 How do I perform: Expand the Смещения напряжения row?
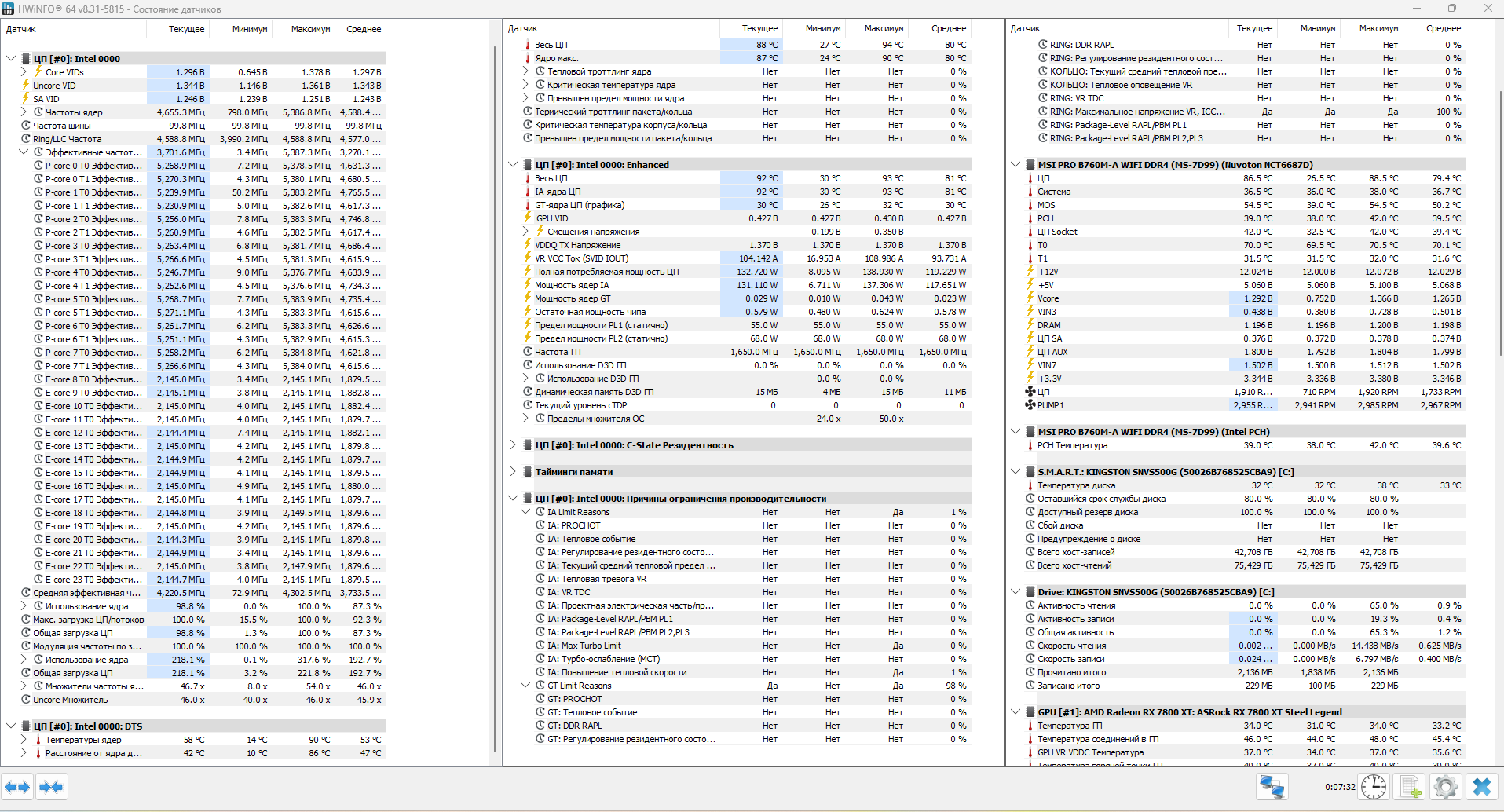[x=526, y=232]
